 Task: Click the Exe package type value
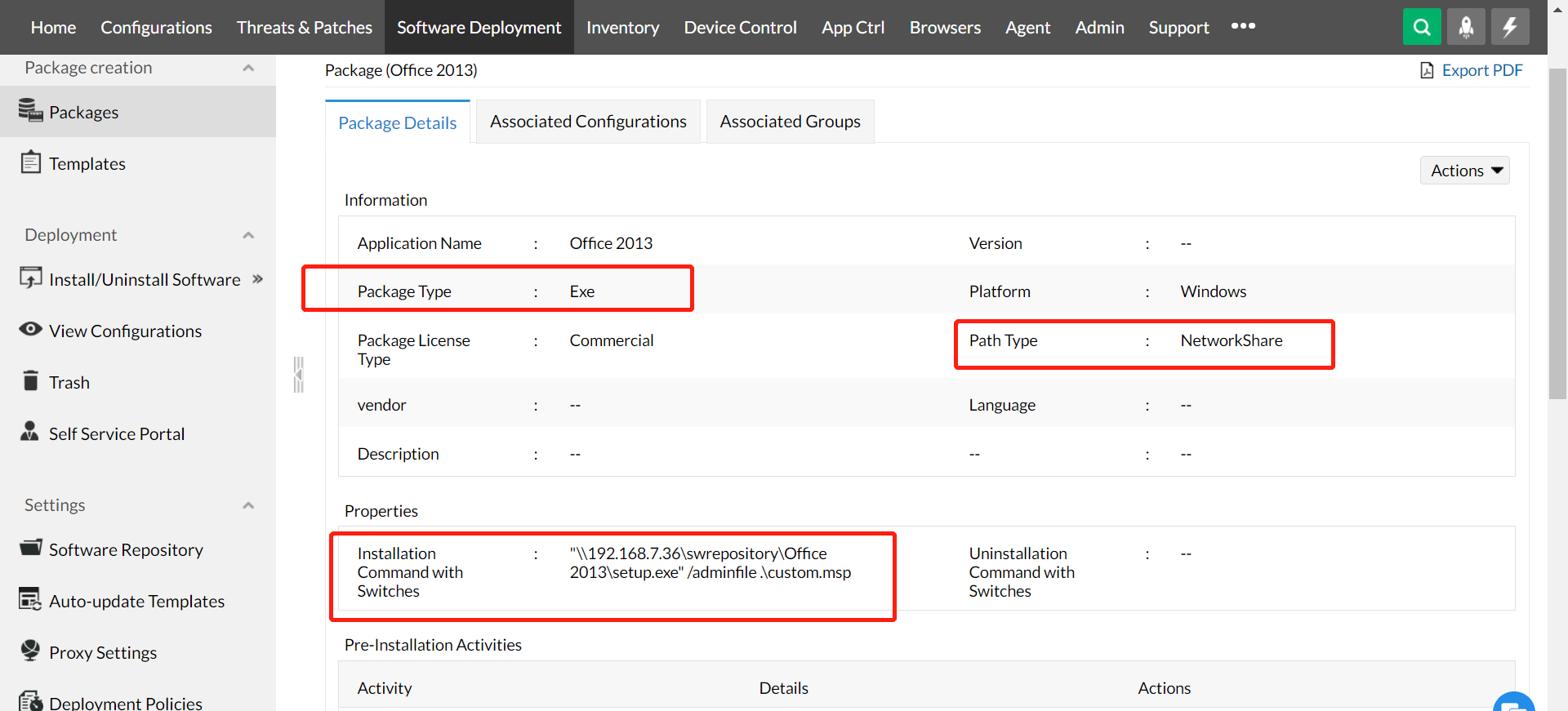point(582,291)
